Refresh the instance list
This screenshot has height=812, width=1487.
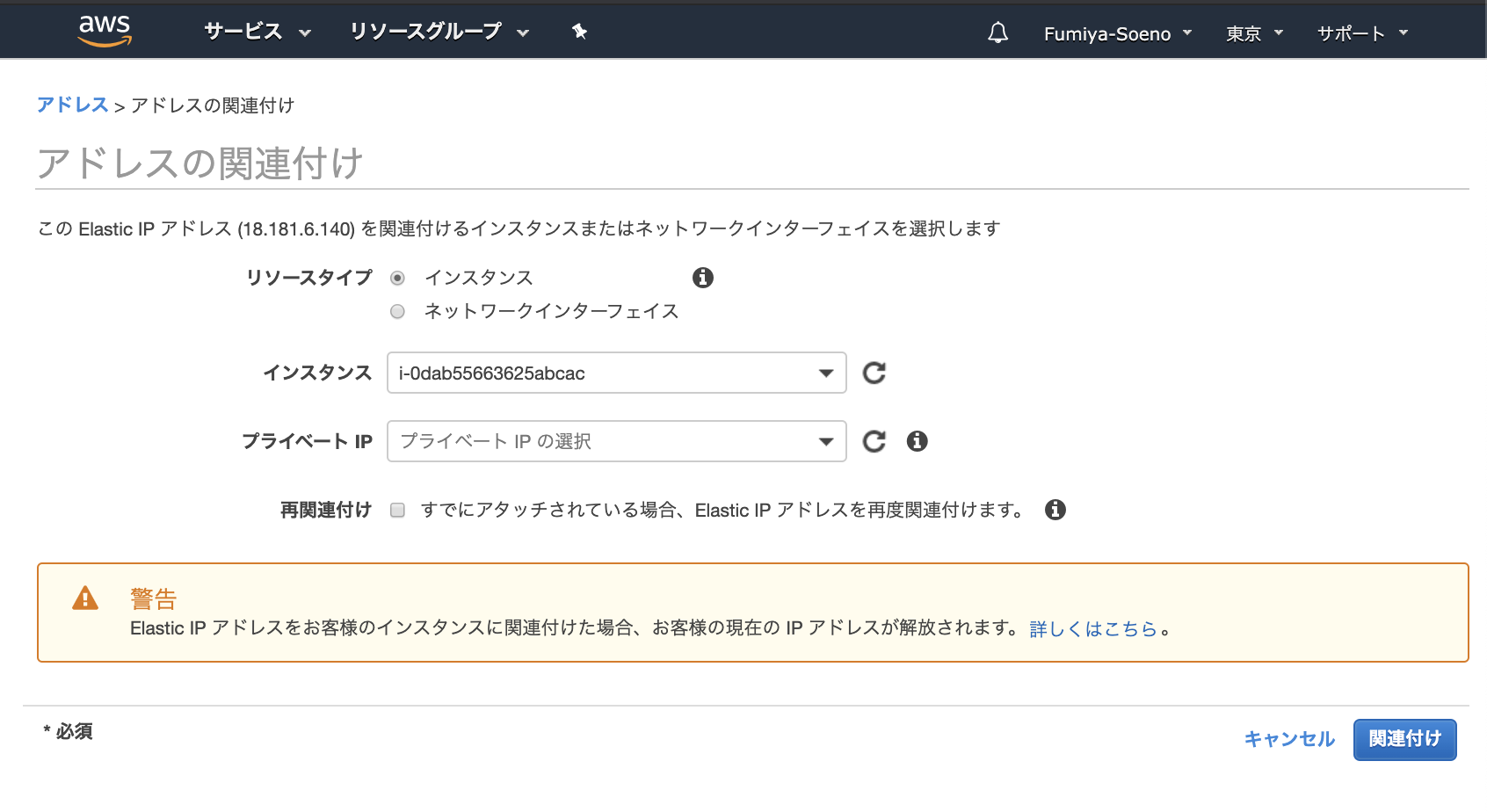click(873, 373)
